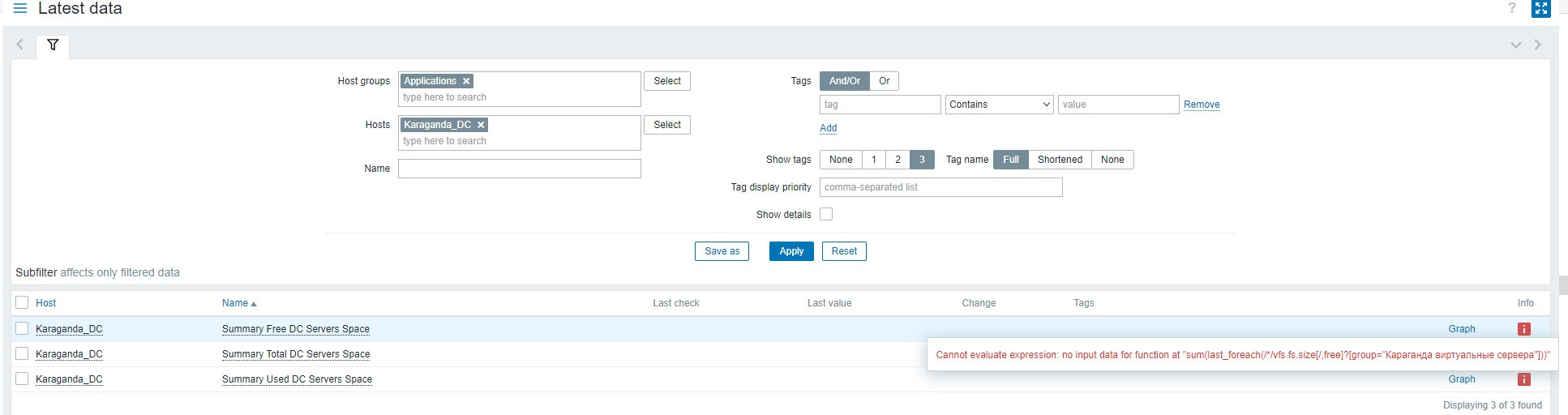Open error info icon for Summary Free row
Image resolution: width=1568 pixels, height=415 pixels.
click(x=1523, y=329)
